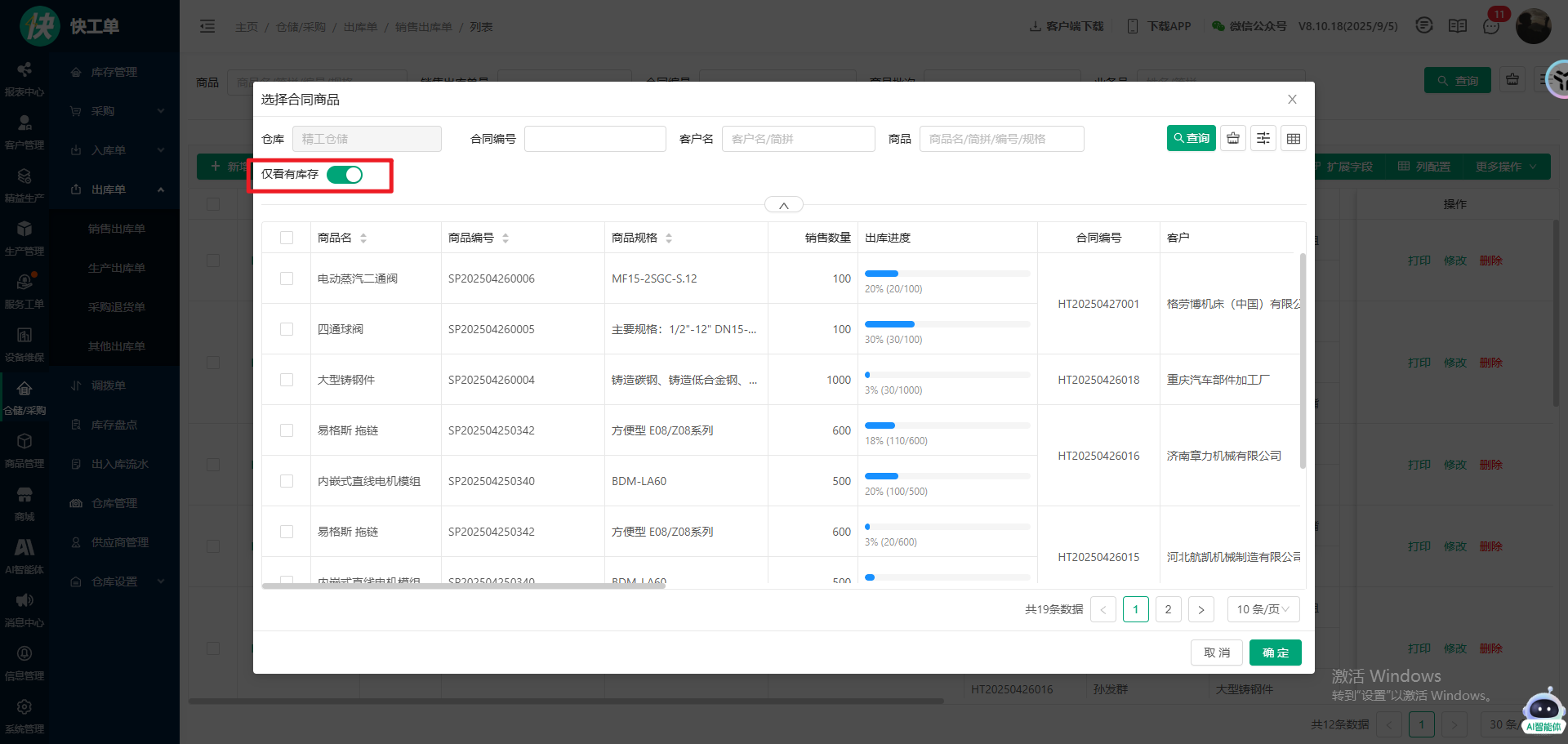Jump to page 2 of results

coord(1168,610)
